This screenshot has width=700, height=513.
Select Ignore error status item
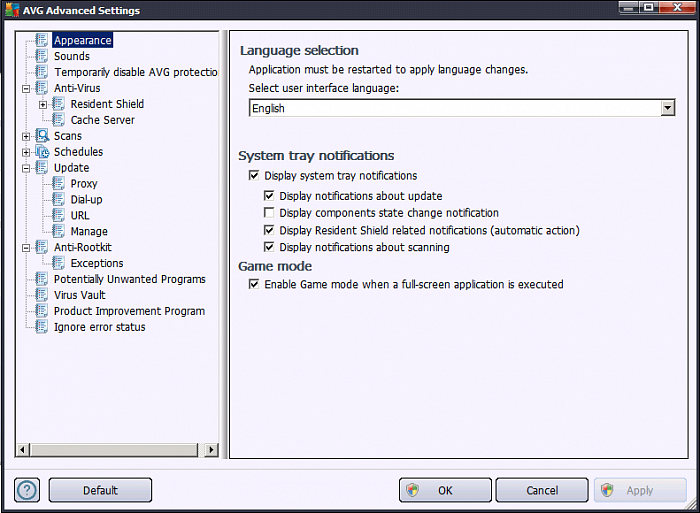click(100, 327)
